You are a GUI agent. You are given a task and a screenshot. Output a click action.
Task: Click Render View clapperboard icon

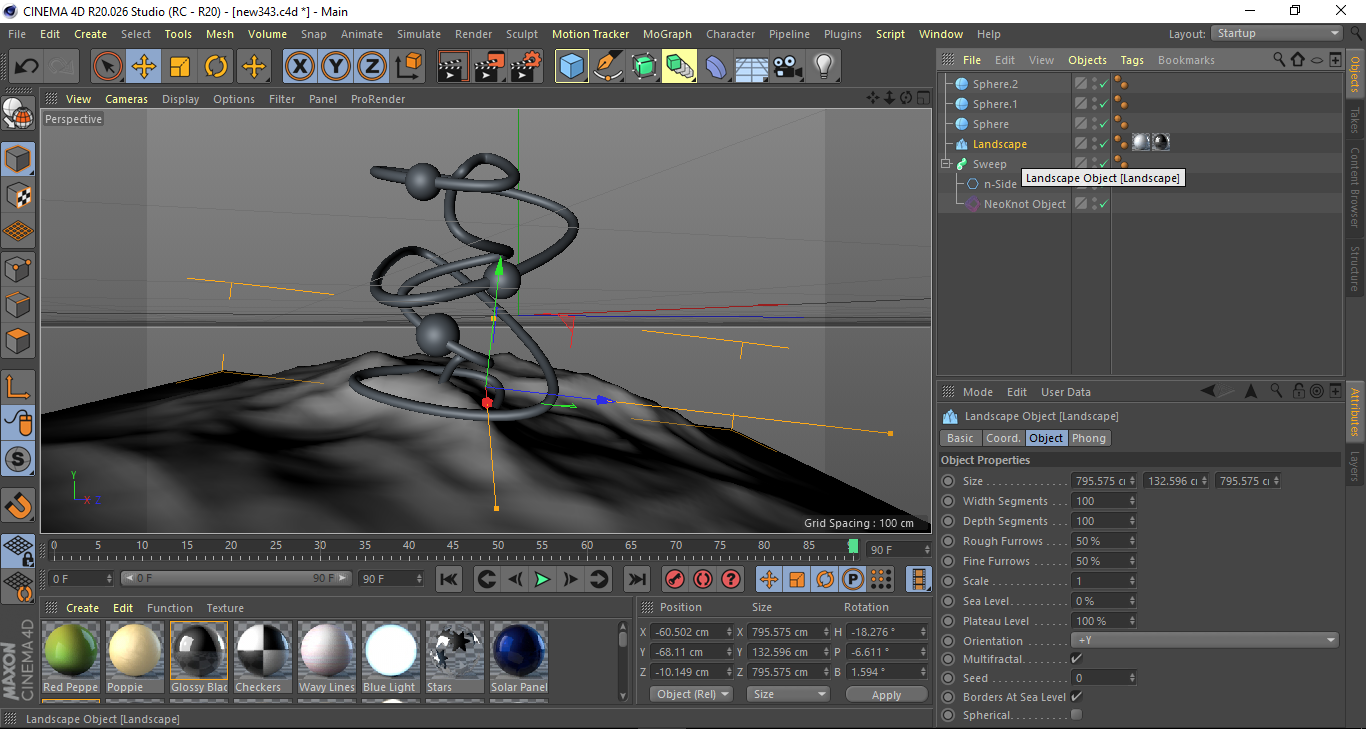454,67
